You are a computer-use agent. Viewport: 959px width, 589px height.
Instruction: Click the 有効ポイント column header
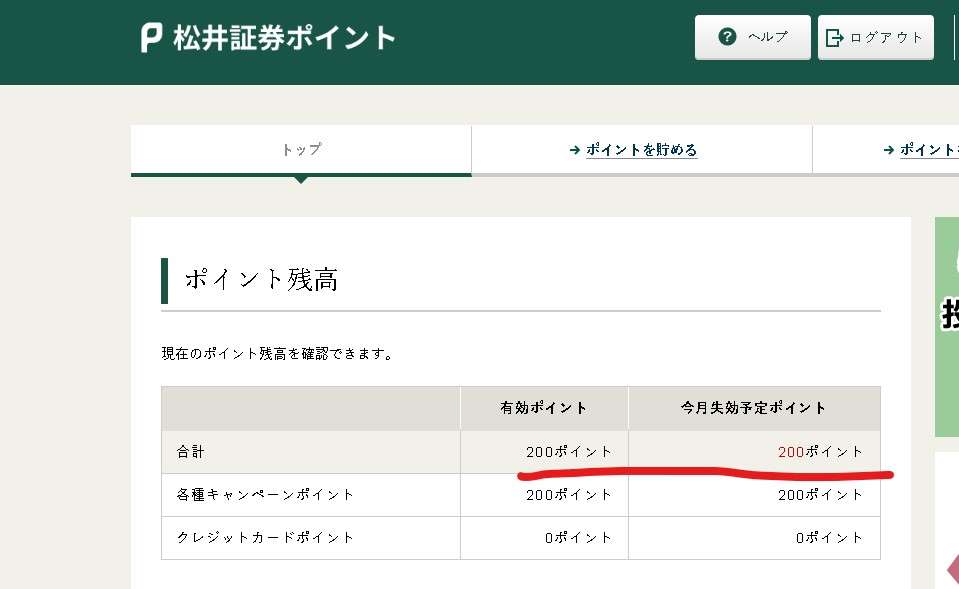[544, 408]
